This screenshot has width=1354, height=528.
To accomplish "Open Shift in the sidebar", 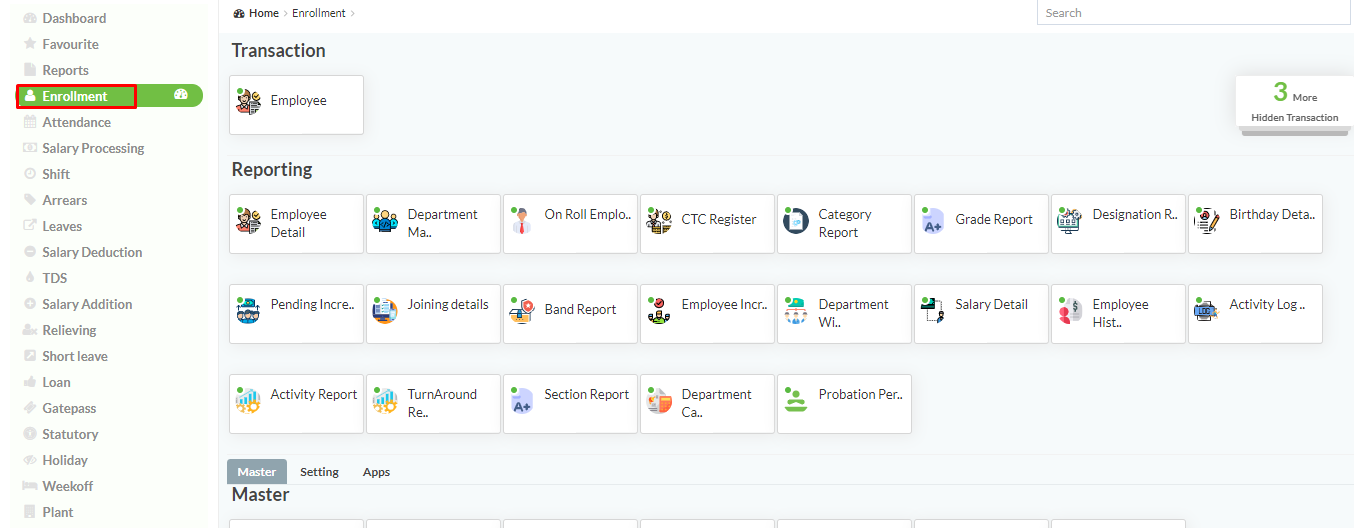I will coord(56,174).
